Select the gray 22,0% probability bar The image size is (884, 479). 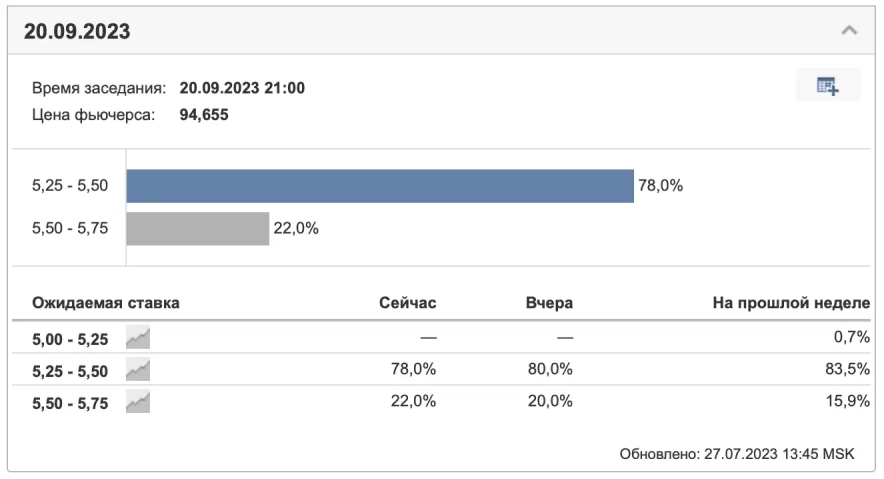(198, 229)
